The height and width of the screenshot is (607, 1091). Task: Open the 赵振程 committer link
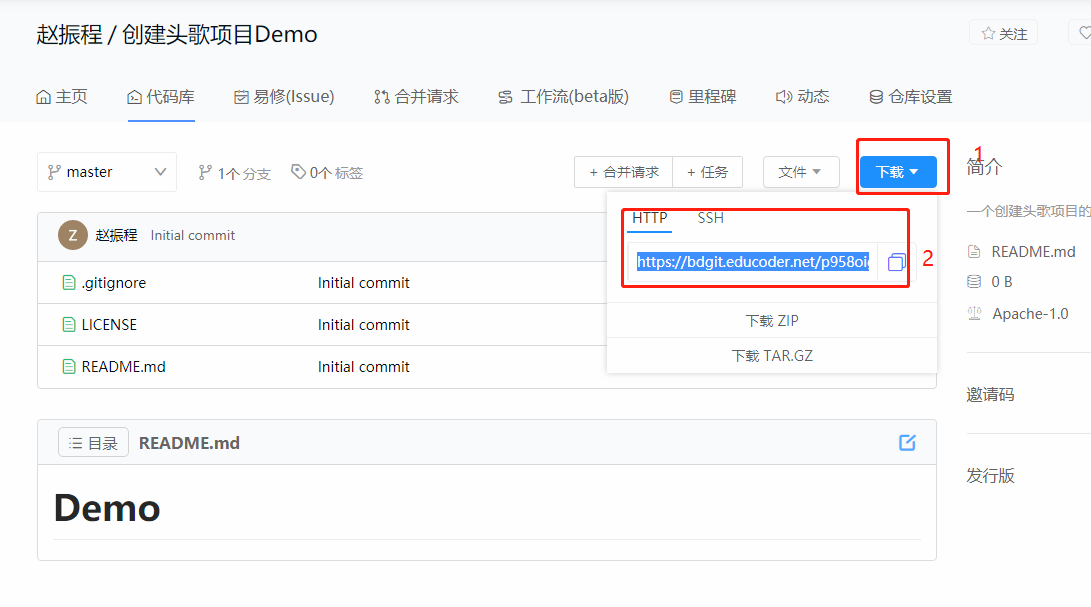tap(116, 235)
